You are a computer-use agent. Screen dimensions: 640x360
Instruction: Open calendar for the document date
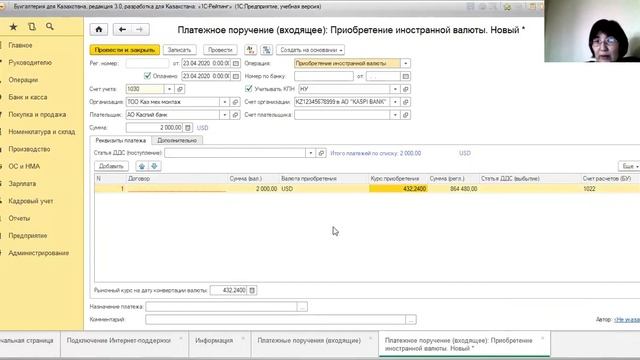coord(236,63)
